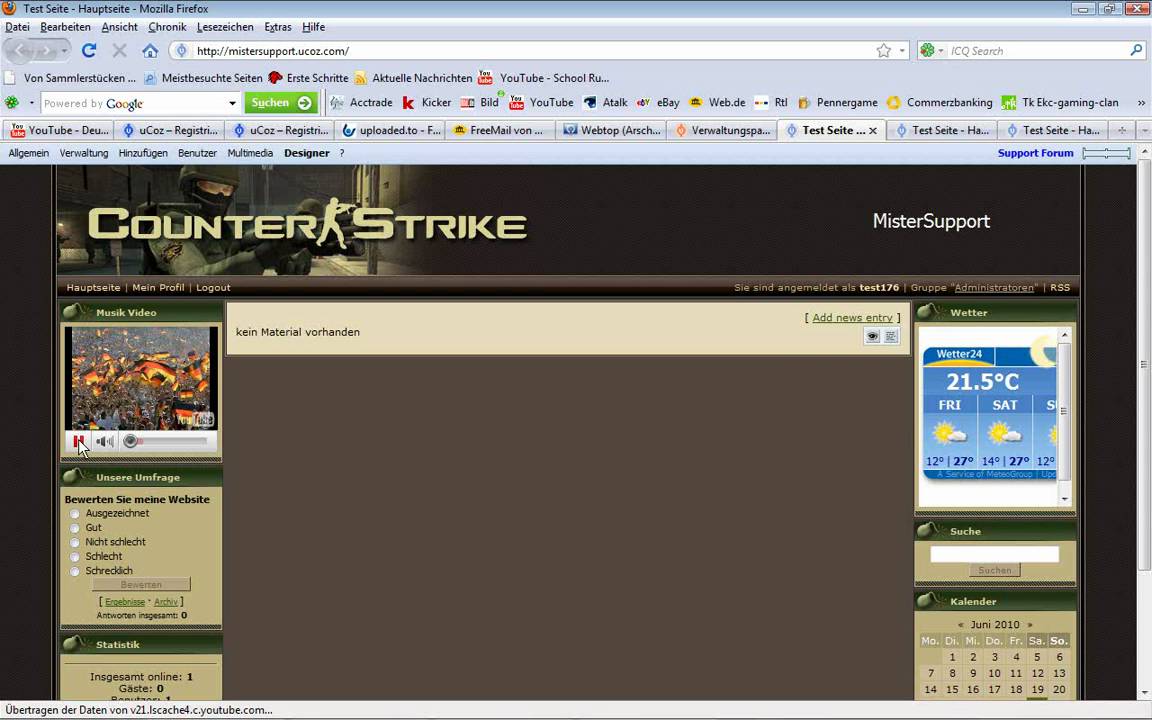The width and height of the screenshot is (1152, 720).
Task: Click the admin bar width slider control
Action: tap(1106, 153)
